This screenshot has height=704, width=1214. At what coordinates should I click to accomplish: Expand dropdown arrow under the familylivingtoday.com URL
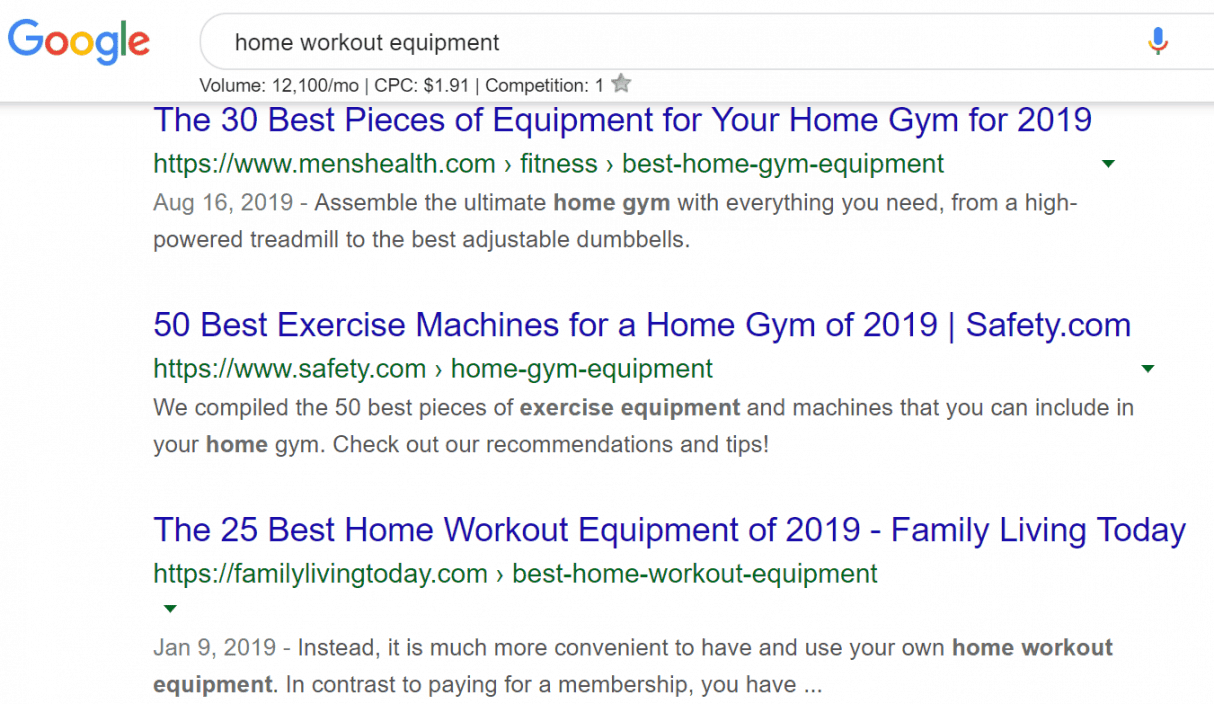pyautogui.click(x=170, y=608)
